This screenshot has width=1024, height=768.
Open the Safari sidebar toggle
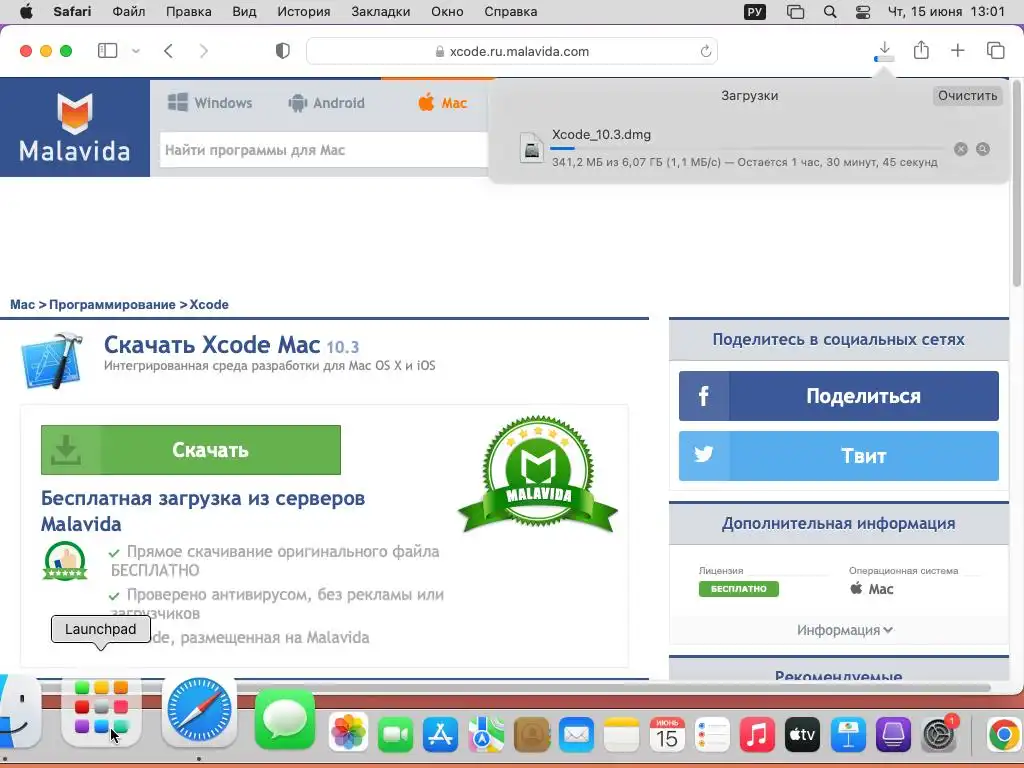[x=107, y=51]
